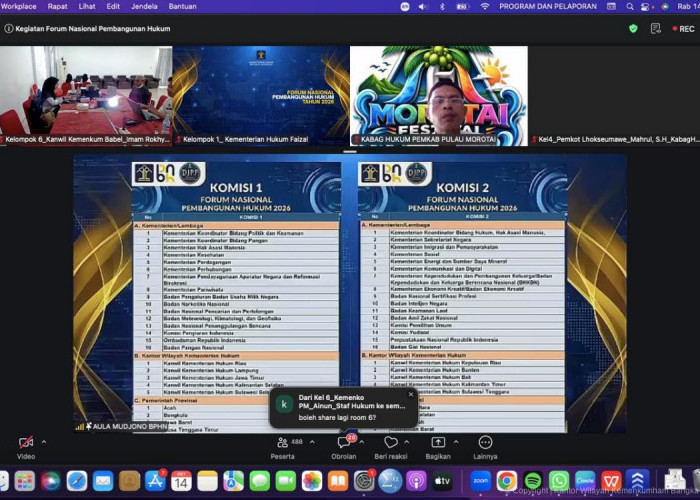
Task: Open the chat message from Kel 6_Kemenko PM_Ainun
Action: click(x=344, y=407)
